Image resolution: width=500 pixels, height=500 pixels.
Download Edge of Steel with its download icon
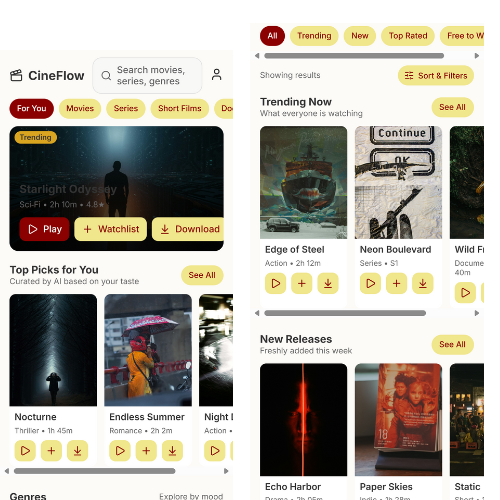click(x=328, y=283)
